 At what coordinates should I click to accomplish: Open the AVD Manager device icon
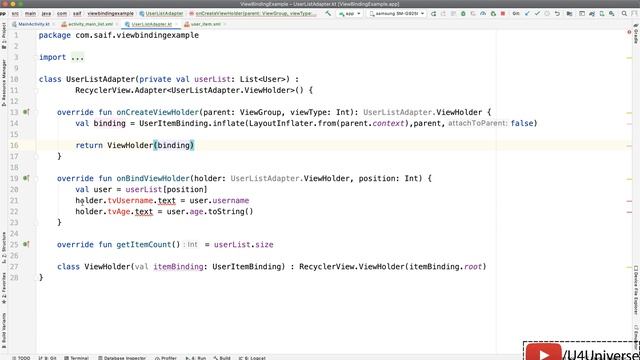pos(602,13)
